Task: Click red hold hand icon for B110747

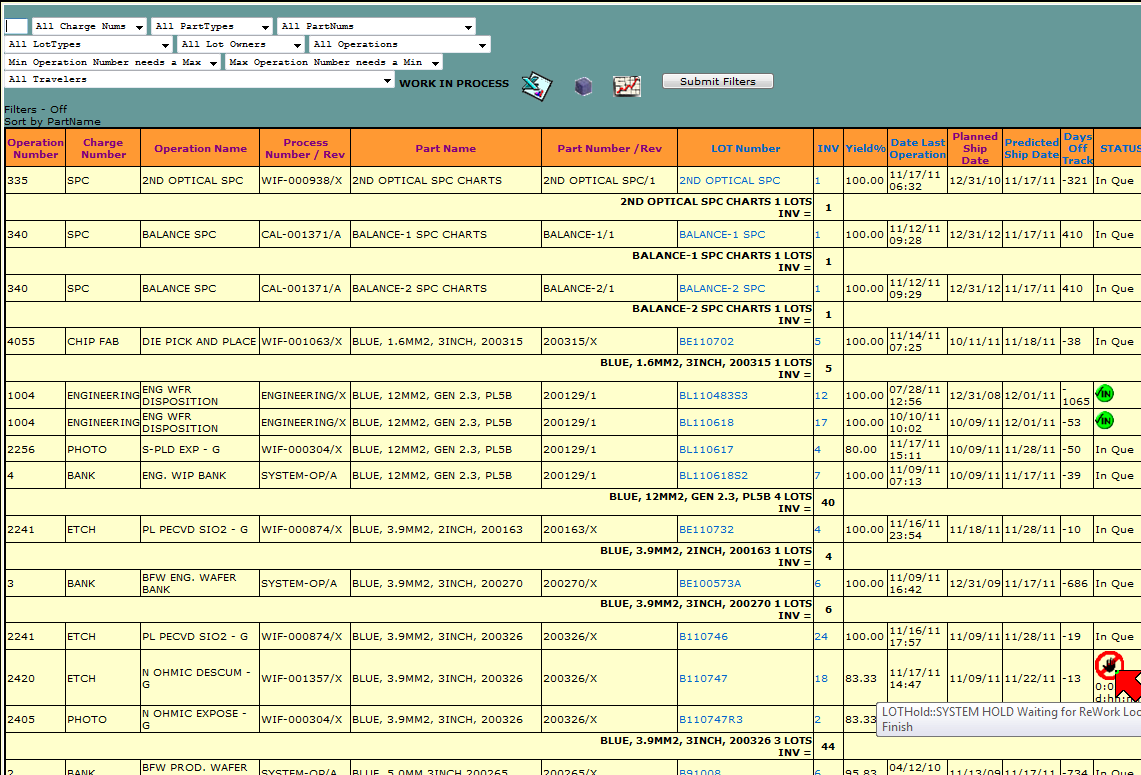Action: coord(1108,664)
